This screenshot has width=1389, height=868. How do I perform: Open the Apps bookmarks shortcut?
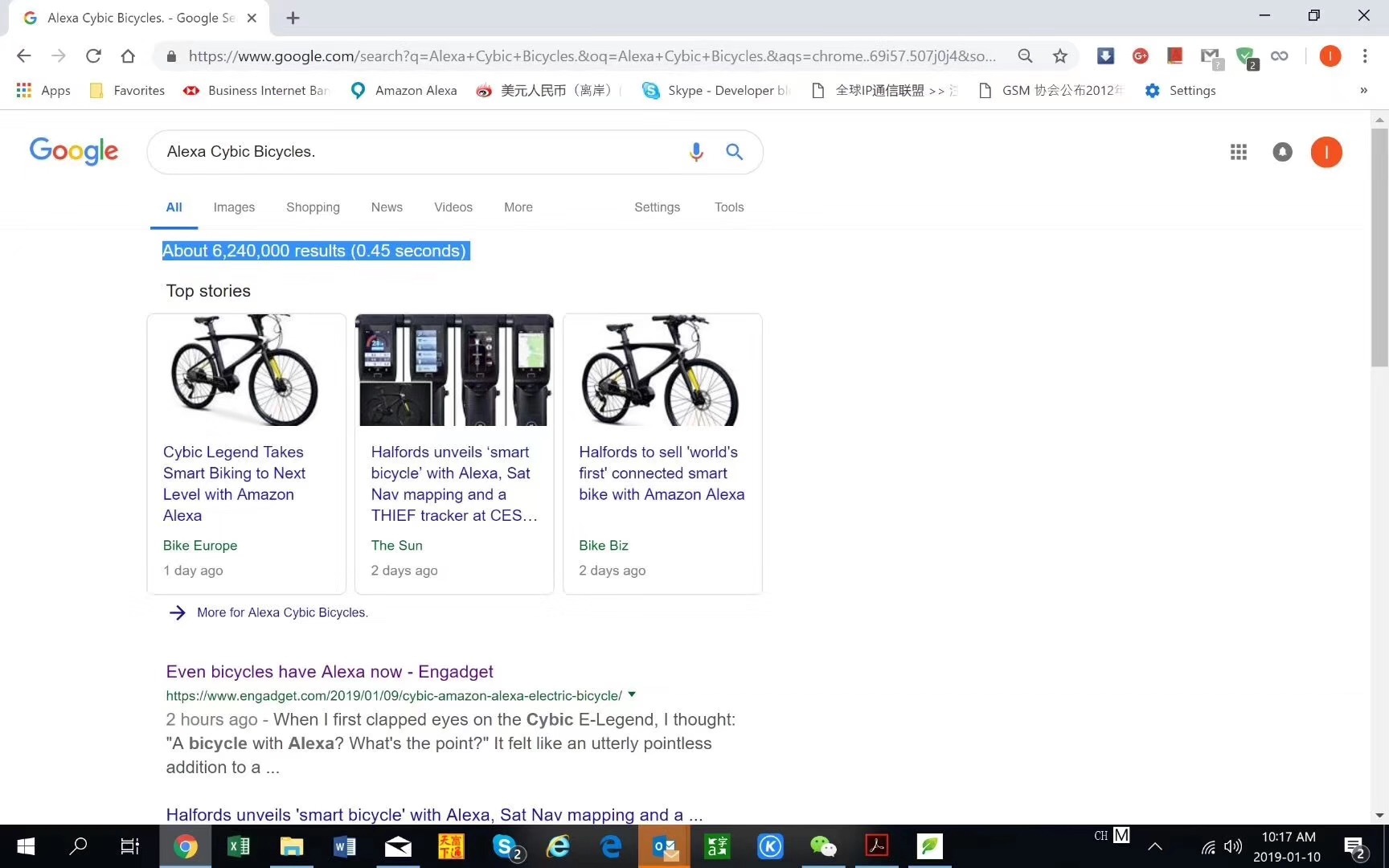coord(44,90)
